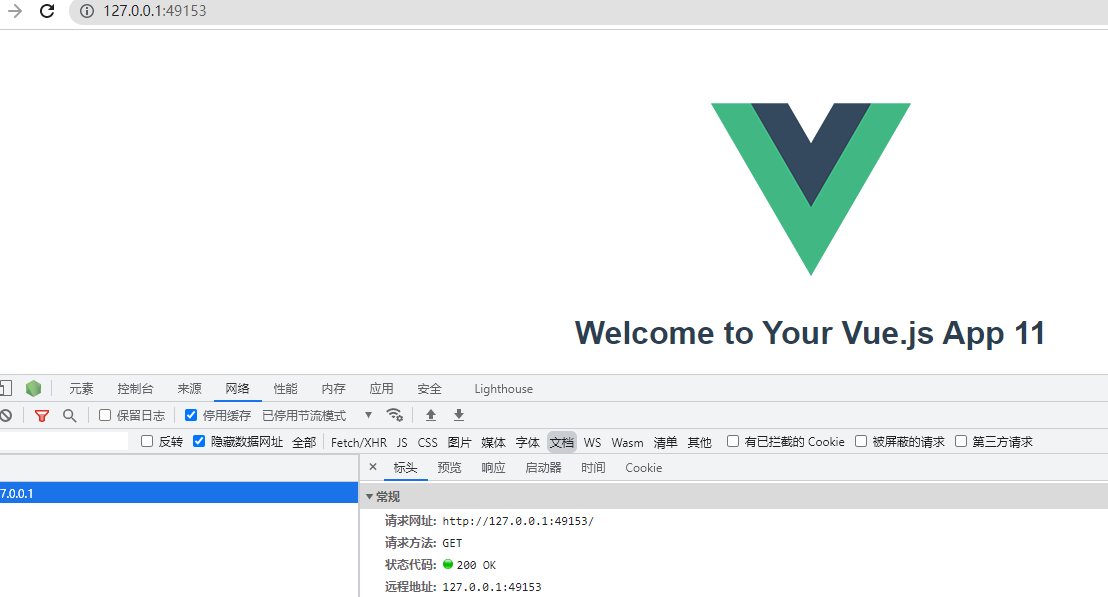Click remote address value 127.0.0.1:49153
Screen dimensions: 1108x597
click(492, 587)
